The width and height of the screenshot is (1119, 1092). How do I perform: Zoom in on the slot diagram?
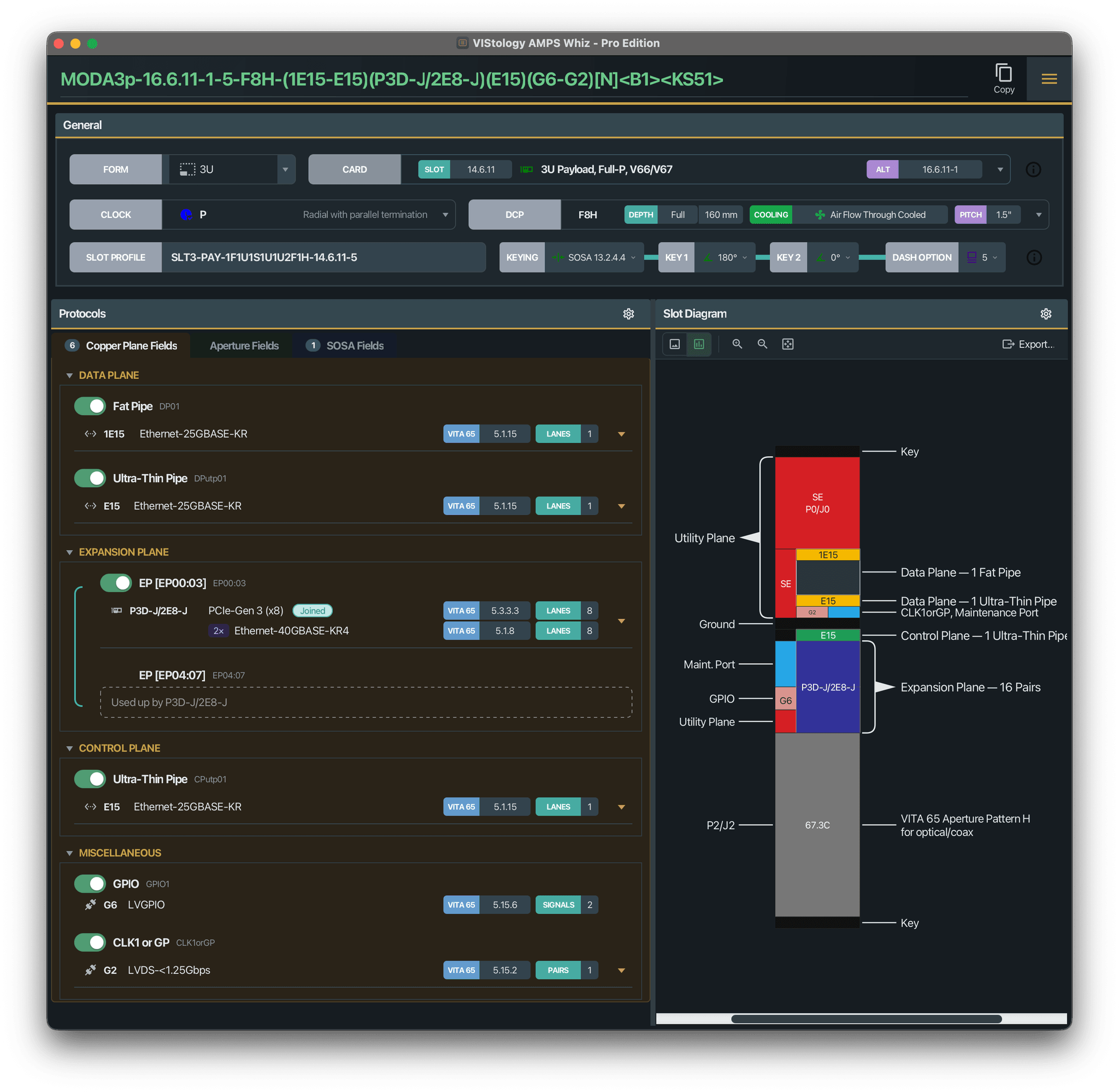pyautogui.click(x=737, y=344)
